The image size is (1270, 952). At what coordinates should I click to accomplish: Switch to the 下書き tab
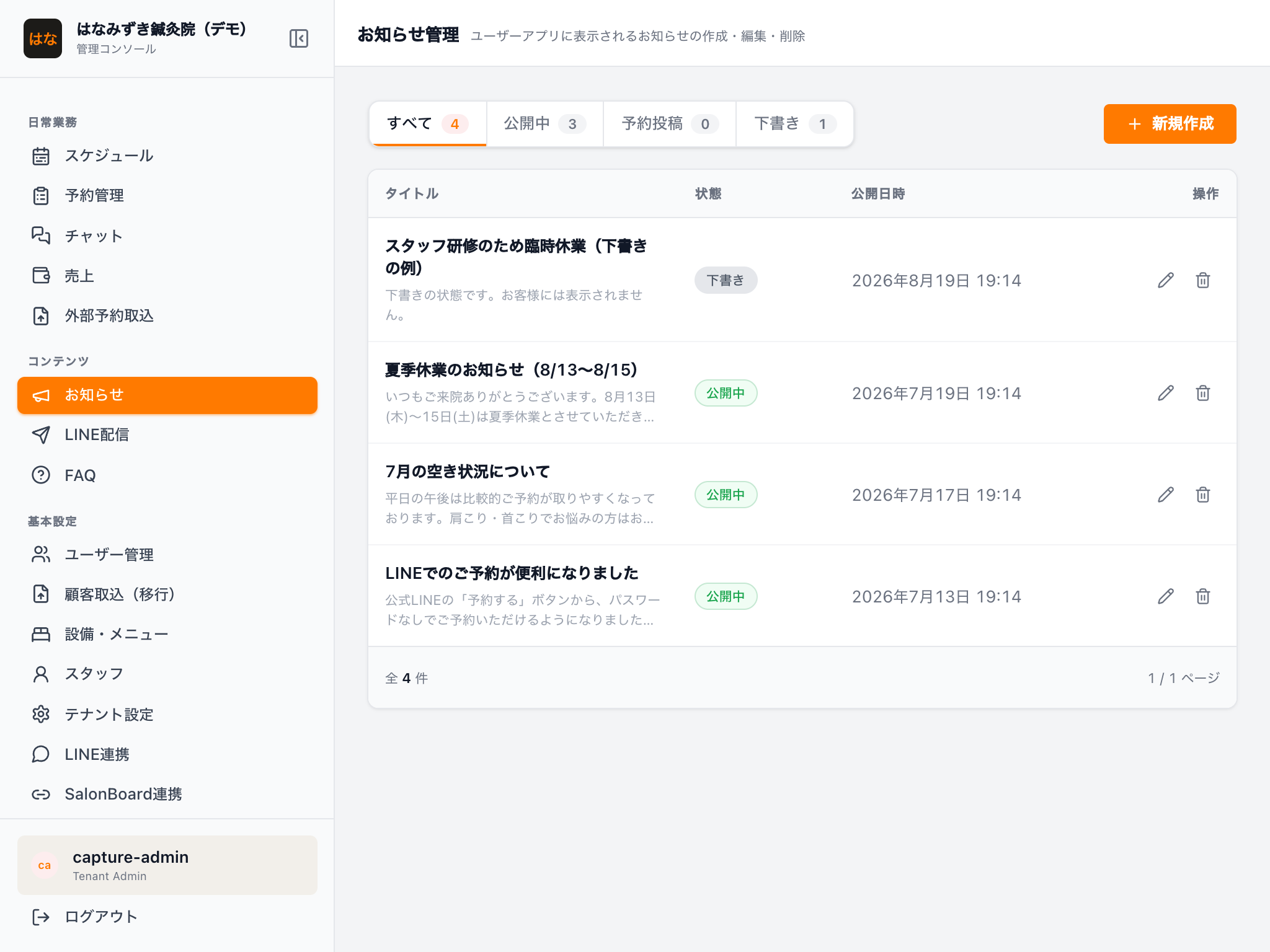tap(794, 124)
